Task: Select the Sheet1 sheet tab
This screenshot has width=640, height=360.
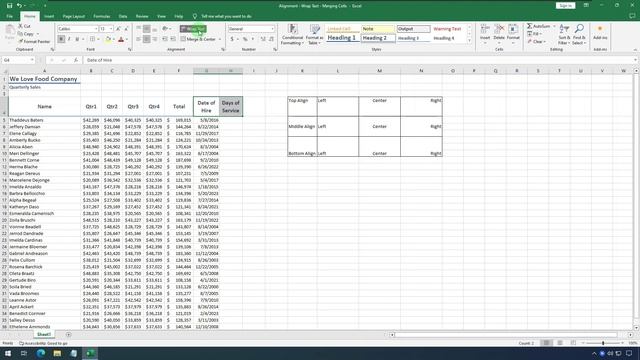Action: [x=44, y=334]
